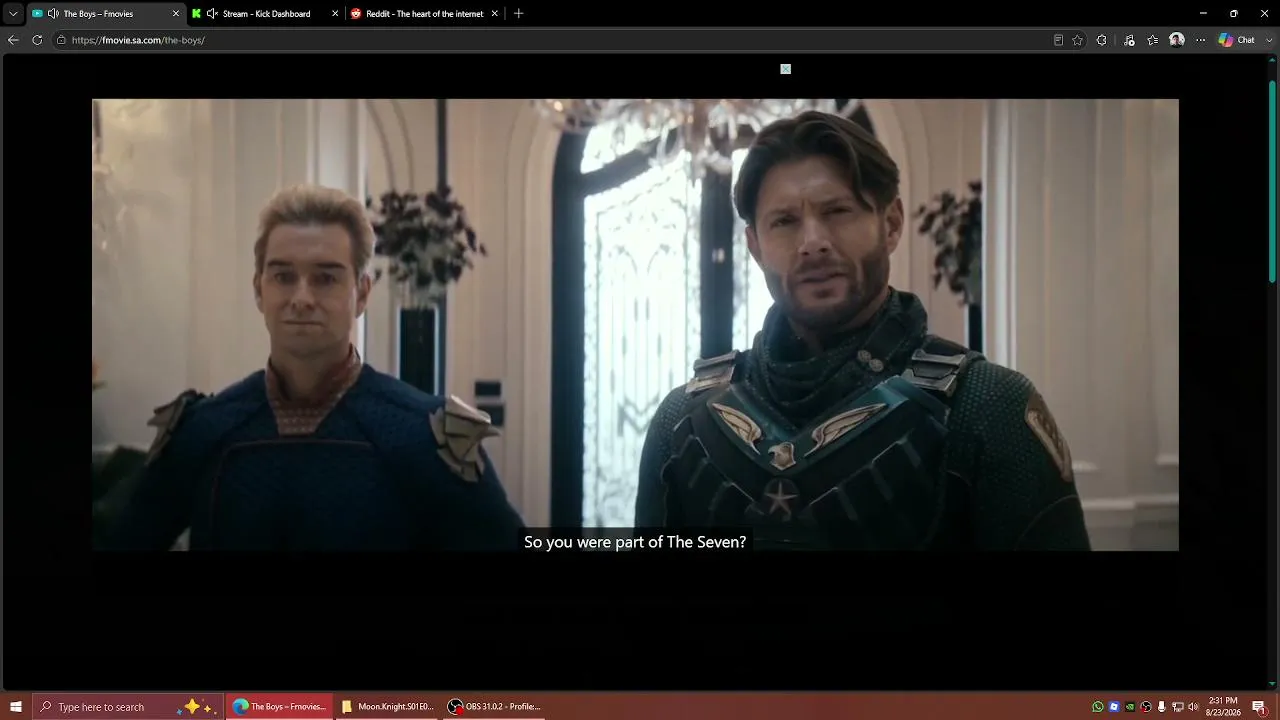
Task: View site information lock icon
Action: coord(61,40)
